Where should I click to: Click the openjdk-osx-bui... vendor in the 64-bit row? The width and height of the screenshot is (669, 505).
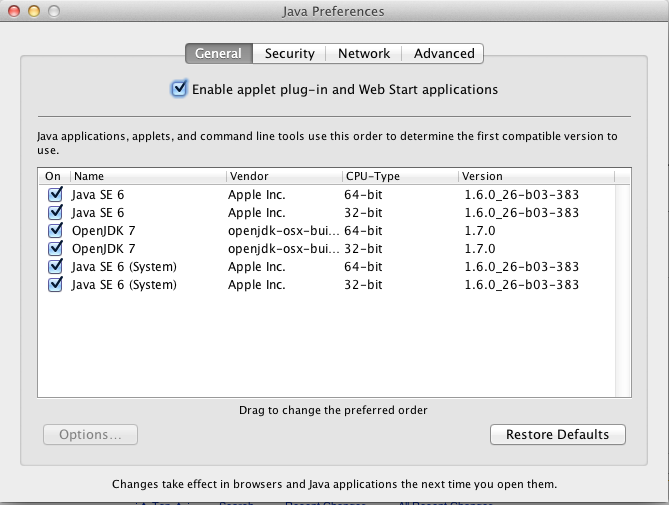[283, 231]
